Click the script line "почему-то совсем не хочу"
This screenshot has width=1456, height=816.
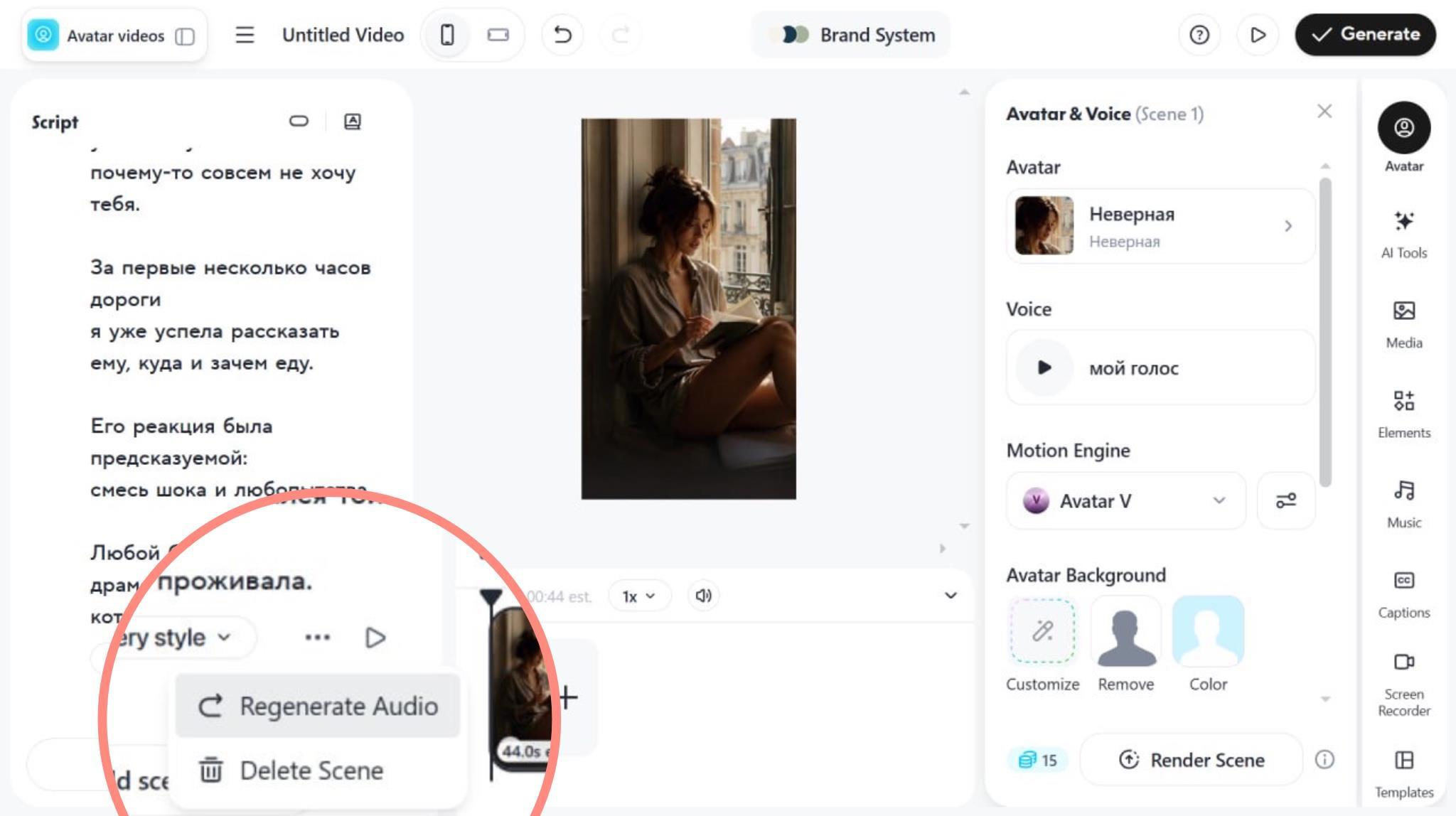pyautogui.click(x=223, y=173)
